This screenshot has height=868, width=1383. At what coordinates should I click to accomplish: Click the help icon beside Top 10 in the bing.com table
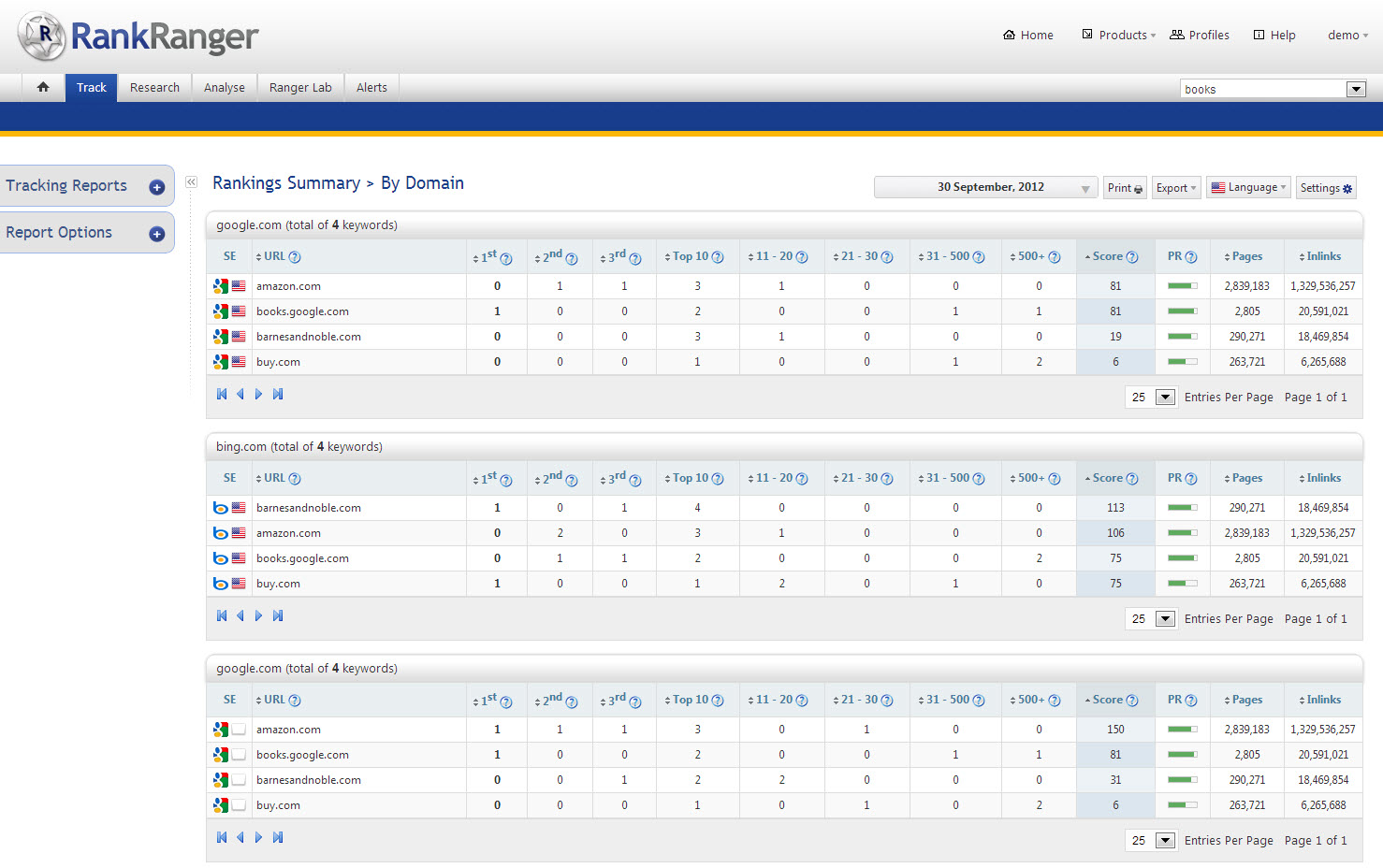pos(718,479)
